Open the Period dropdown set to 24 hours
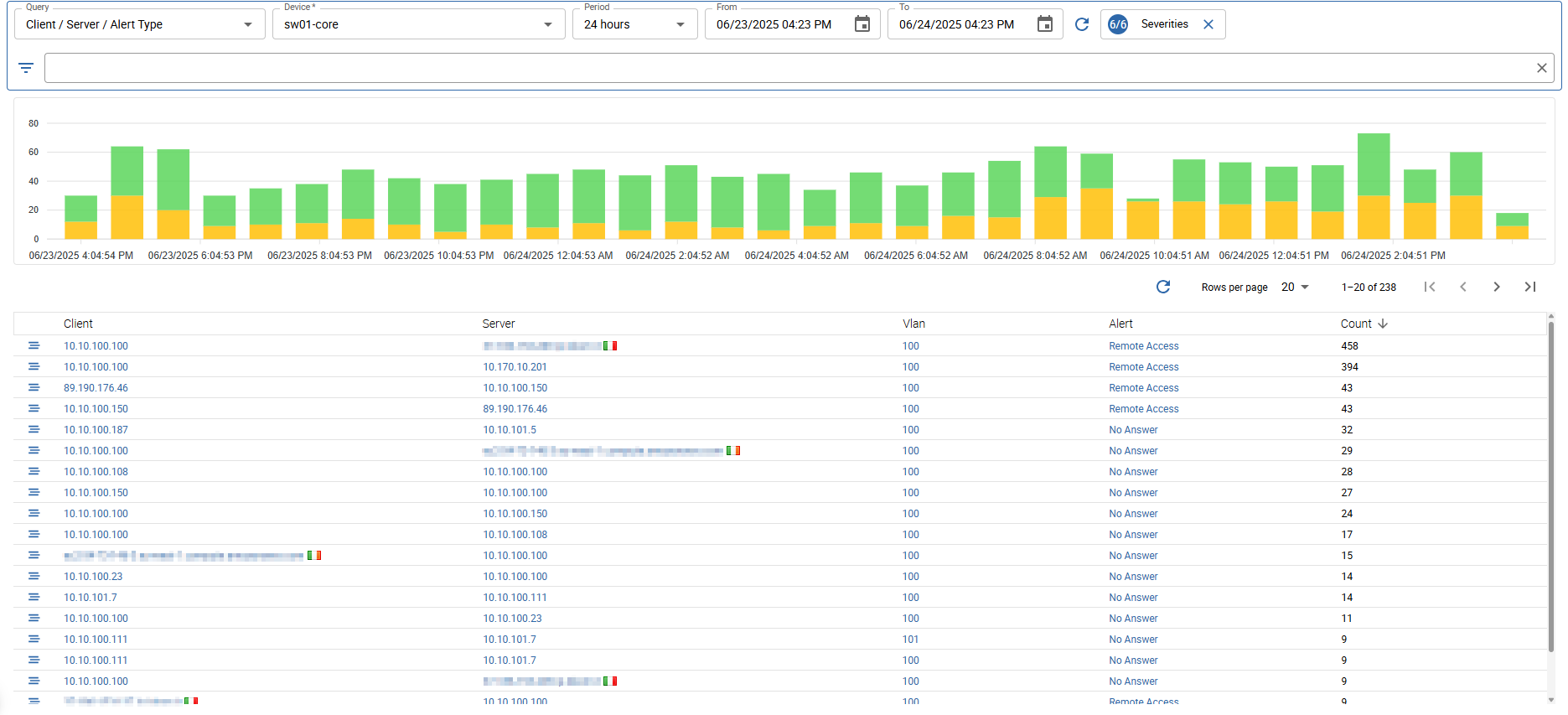 [x=634, y=24]
